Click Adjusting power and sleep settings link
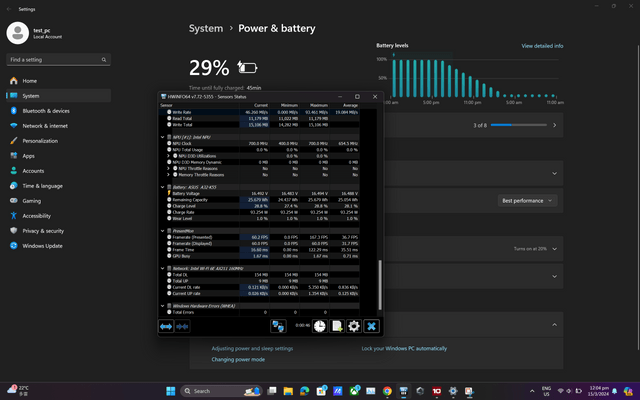Image resolution: width=640 pixels, height=400 pixels. coord(252,349)
